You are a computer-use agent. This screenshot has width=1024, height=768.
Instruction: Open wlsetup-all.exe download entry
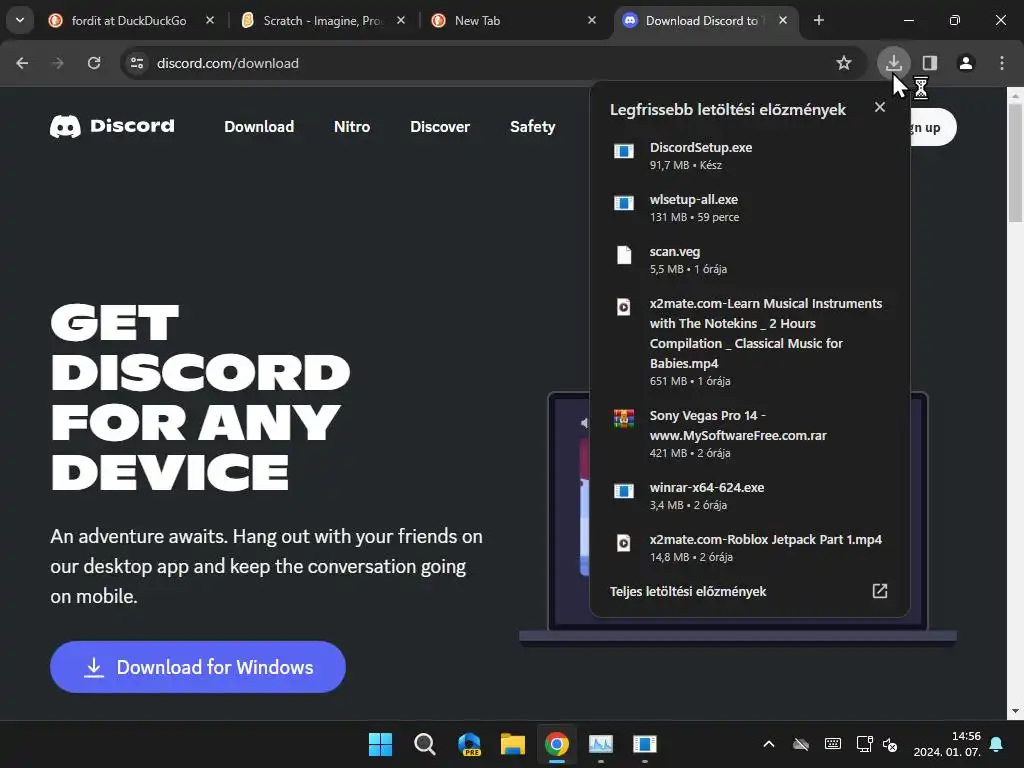pos(750,208)
